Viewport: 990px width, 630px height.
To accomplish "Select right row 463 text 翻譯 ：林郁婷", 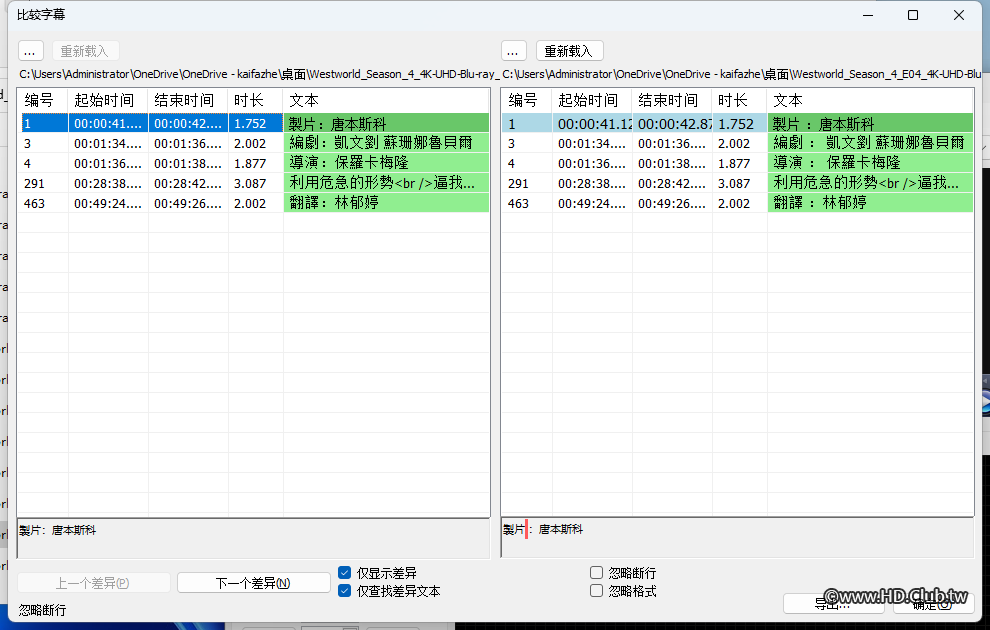I will 871,203.
